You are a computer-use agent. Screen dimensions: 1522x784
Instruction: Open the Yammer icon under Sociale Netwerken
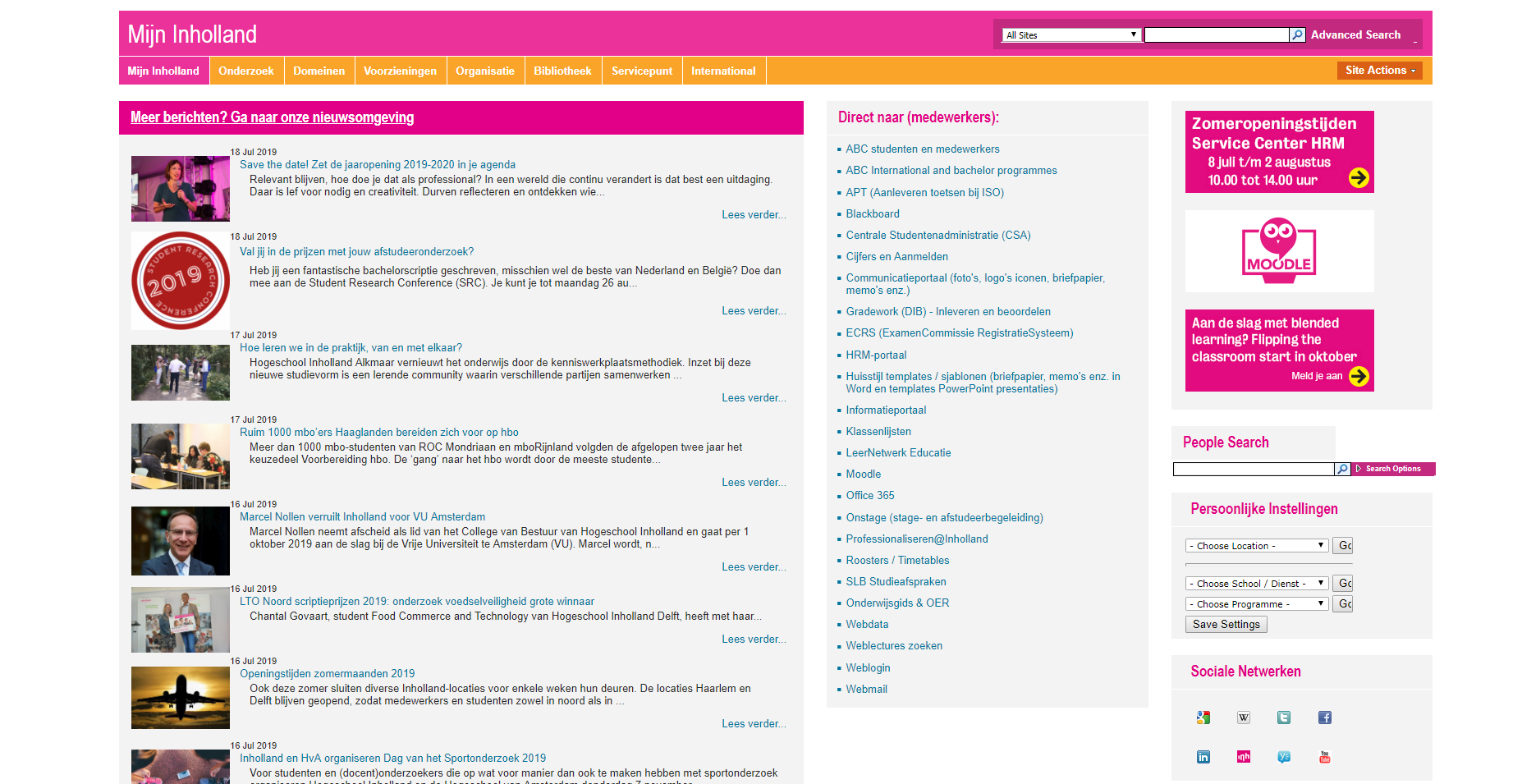point(1284,757)
